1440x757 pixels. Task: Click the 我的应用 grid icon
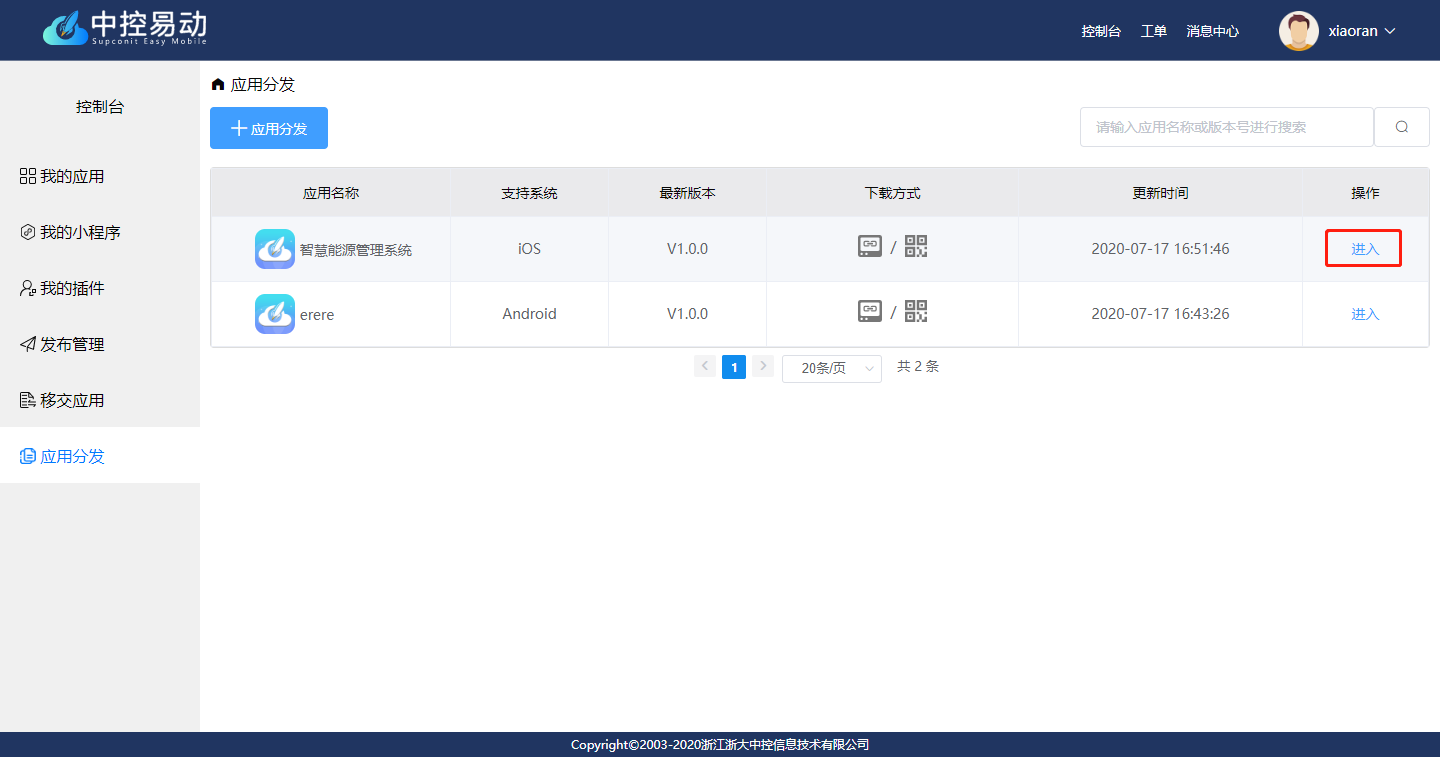pyautogui.click(x=28, y=176)
